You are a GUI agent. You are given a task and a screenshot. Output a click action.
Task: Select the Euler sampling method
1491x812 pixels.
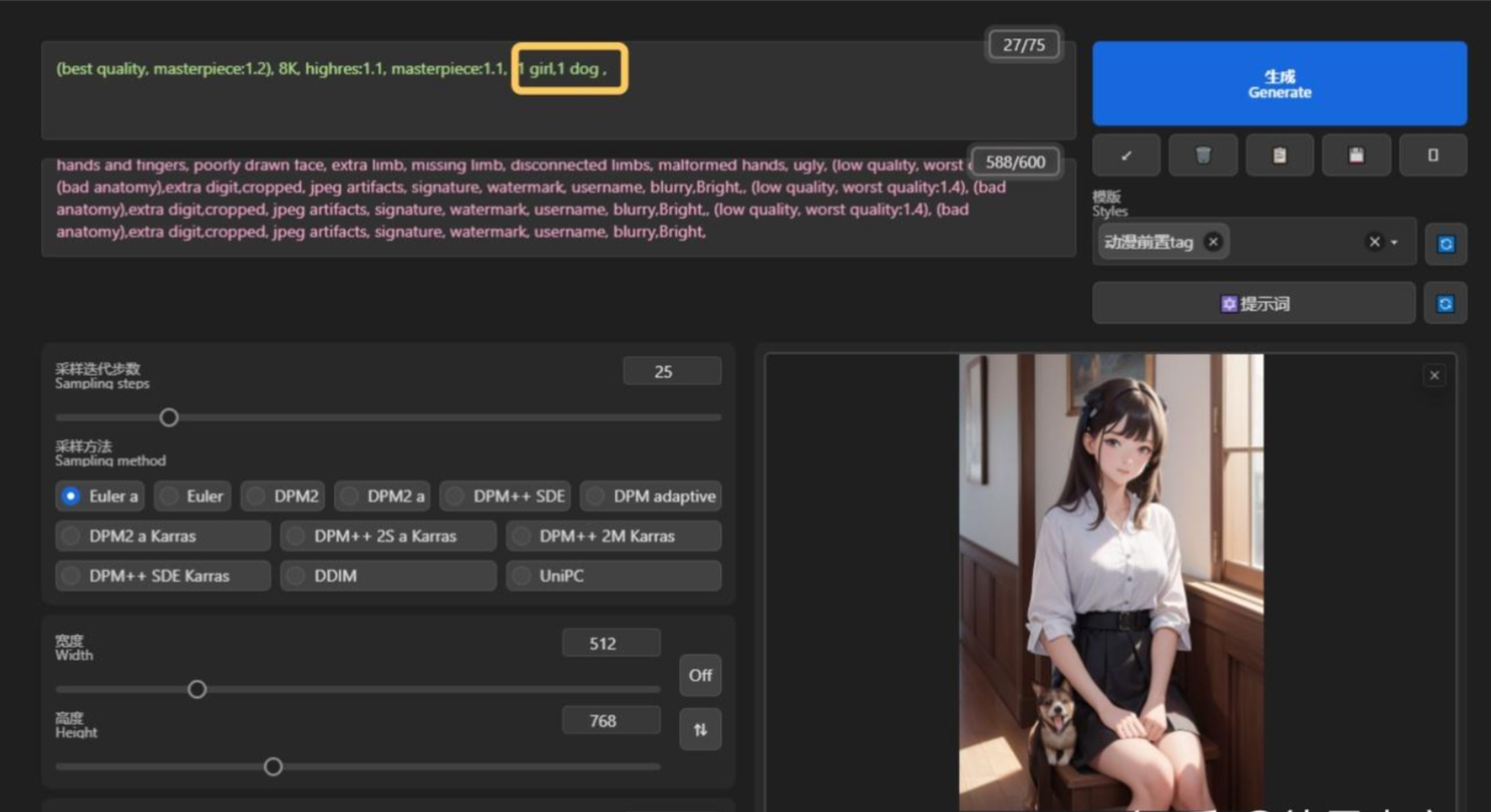pos(192,496)
